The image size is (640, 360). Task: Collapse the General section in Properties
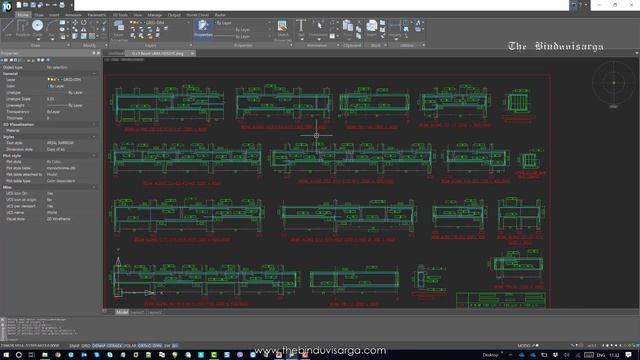click(x=94, y=73)
